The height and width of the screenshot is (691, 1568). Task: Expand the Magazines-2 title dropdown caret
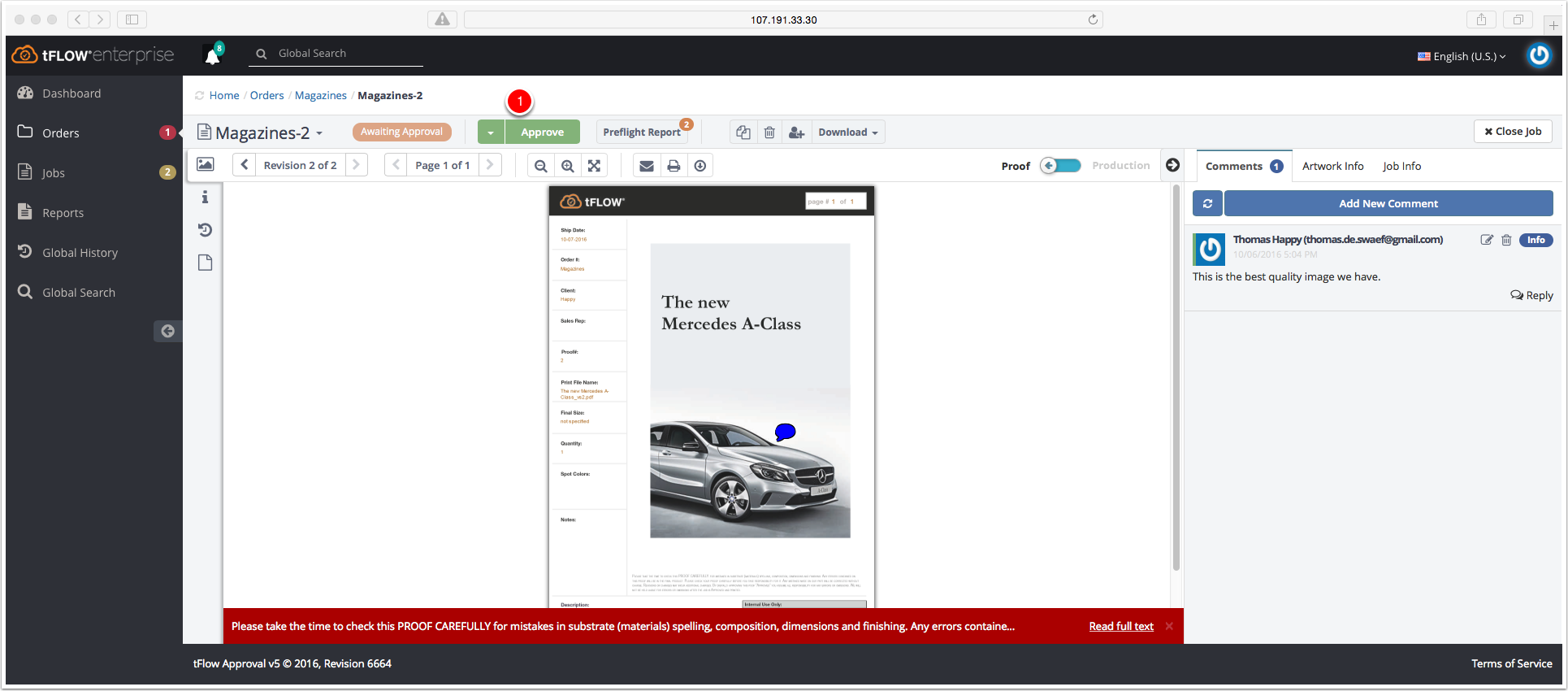319,133
